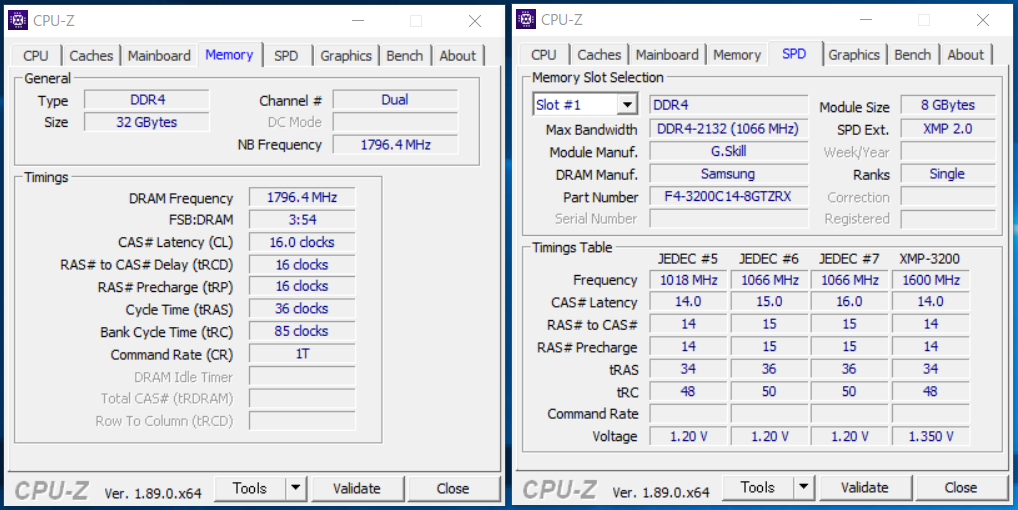
Task: Click the Tools button in left window
Action: pos(250,489)
